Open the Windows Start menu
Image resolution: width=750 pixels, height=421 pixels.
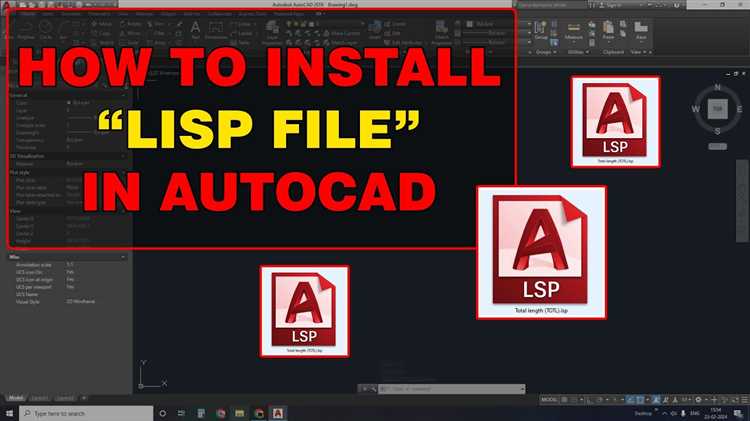(x=9, y=413)
